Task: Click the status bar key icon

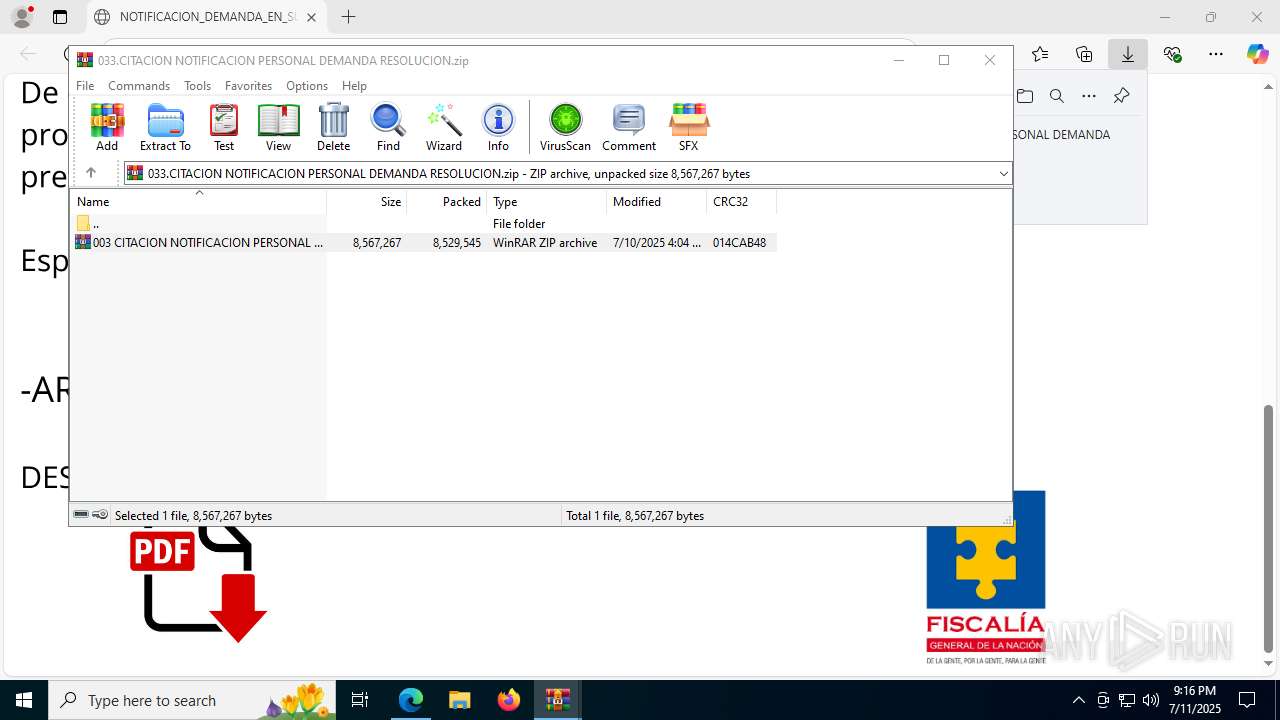Action: pos(100,515)
